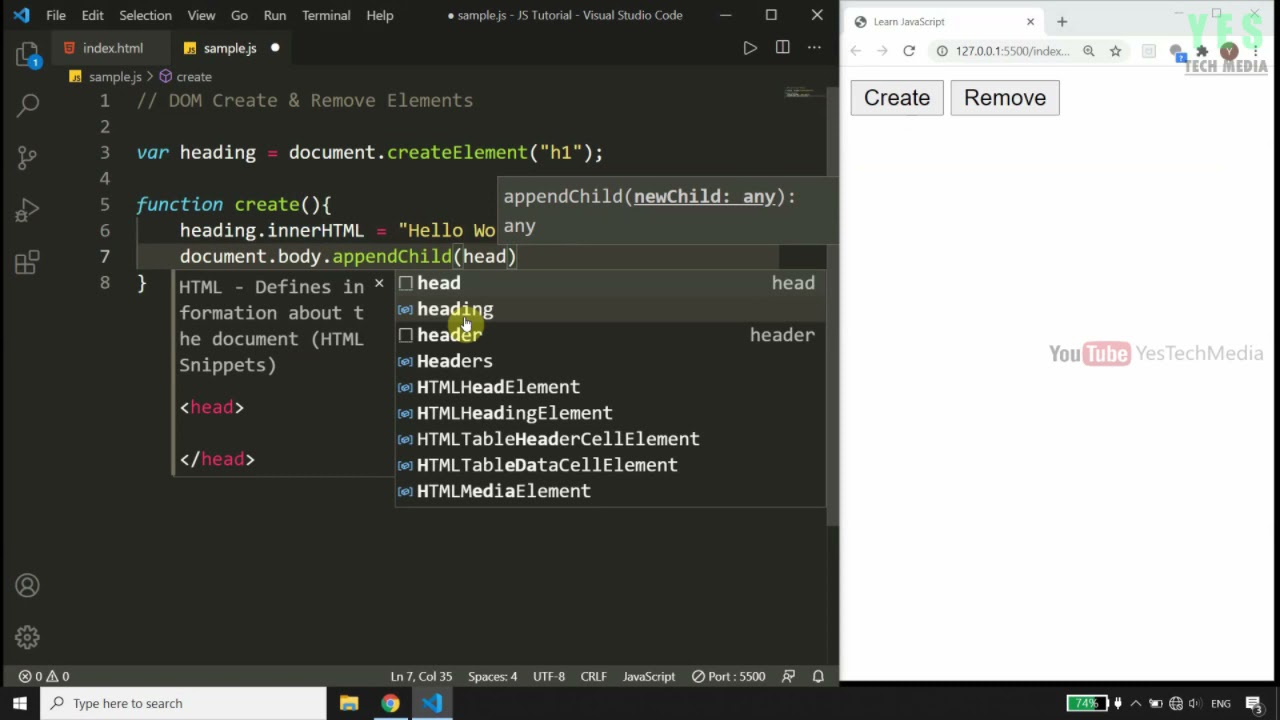Open the File menu
This screenshot has height=720, width=1280.
coord(56,15)
